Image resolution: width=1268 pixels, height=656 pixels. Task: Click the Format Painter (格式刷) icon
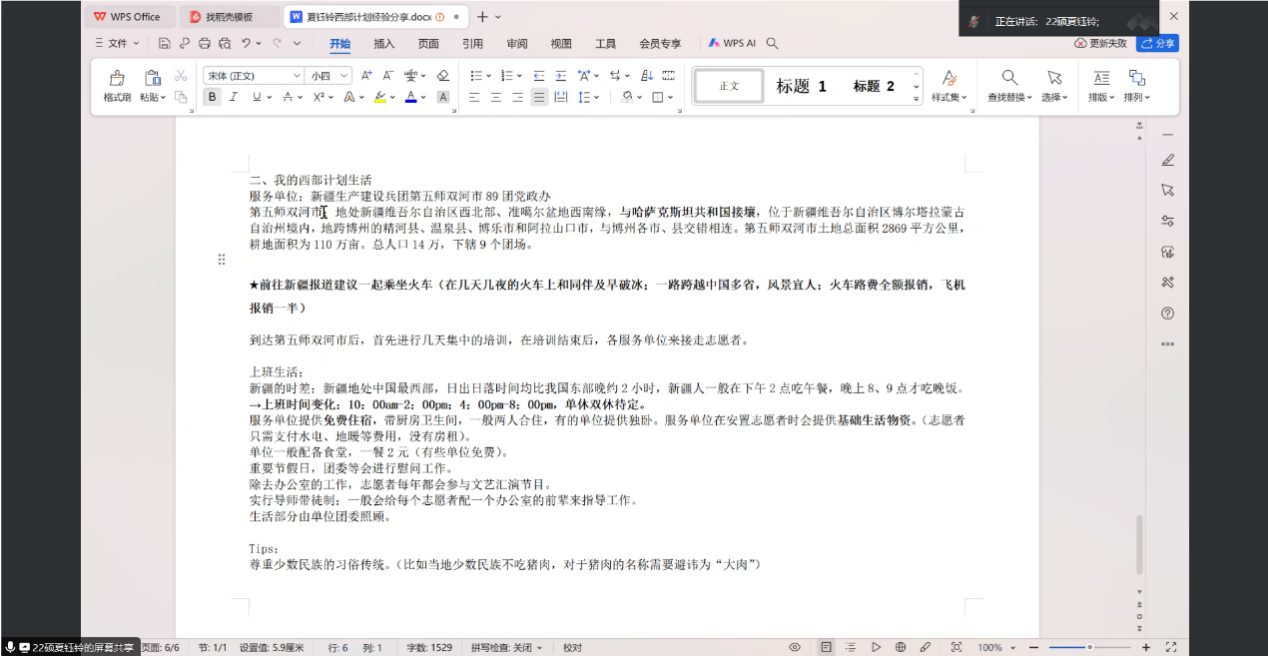(x=117, y=84)
